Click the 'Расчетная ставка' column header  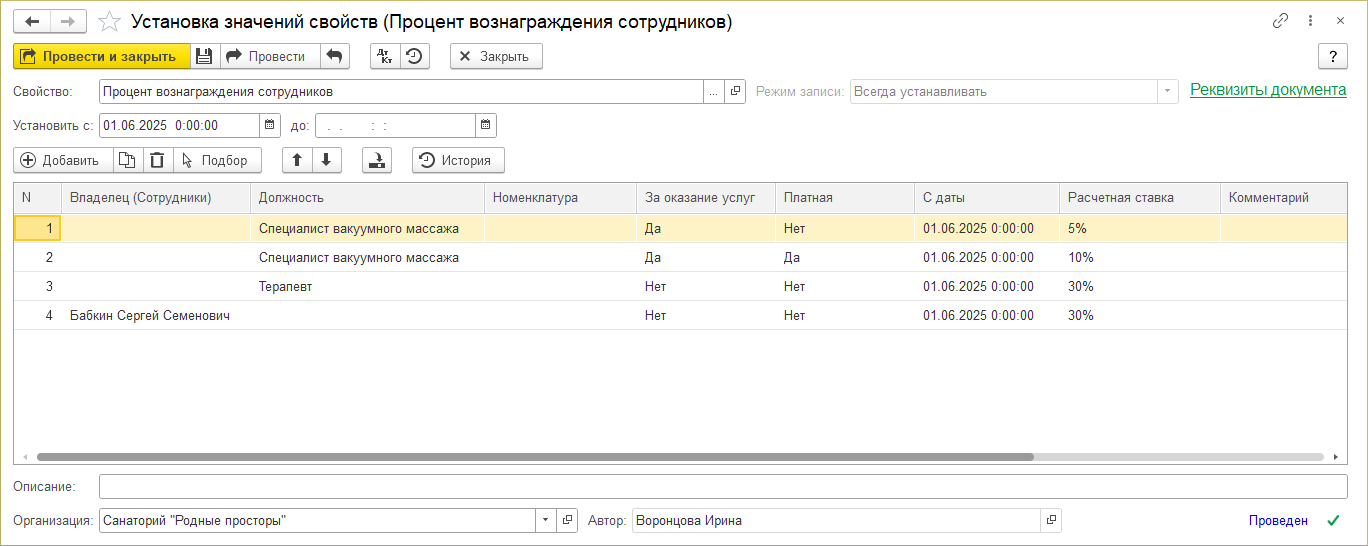(1120, 198)
